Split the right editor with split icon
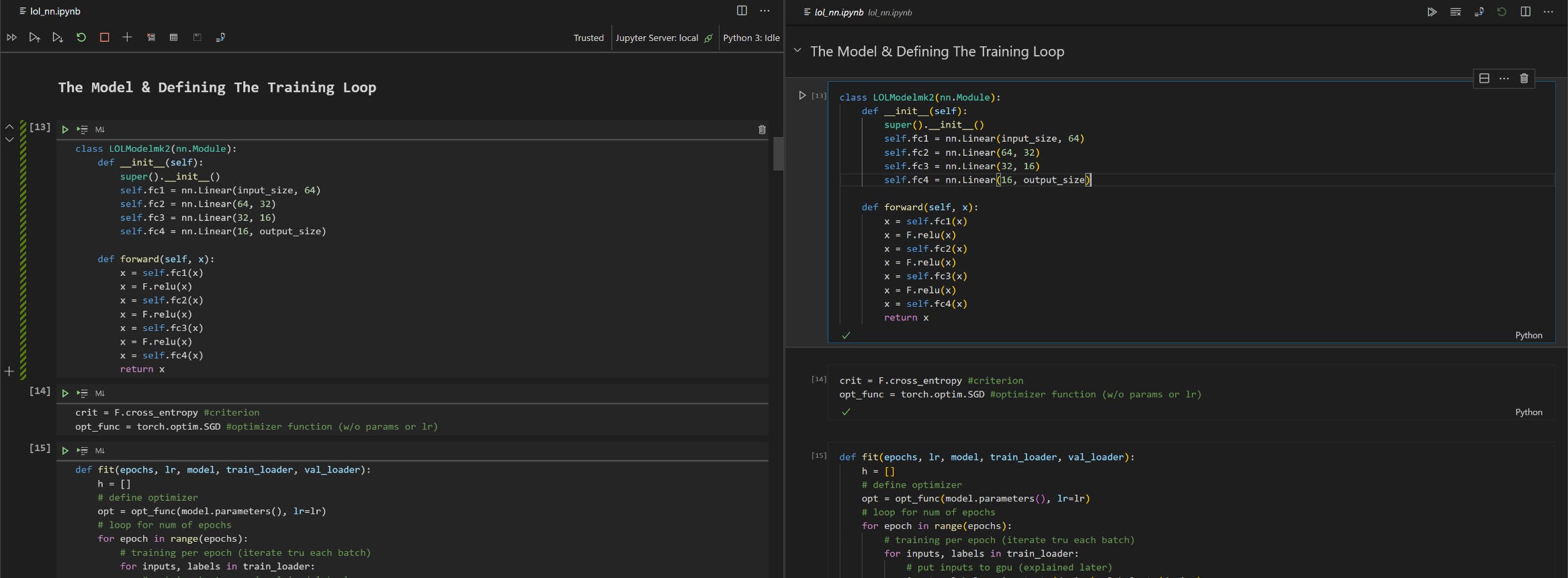Screen dimensions: 1568x578 pos(1525,11)
